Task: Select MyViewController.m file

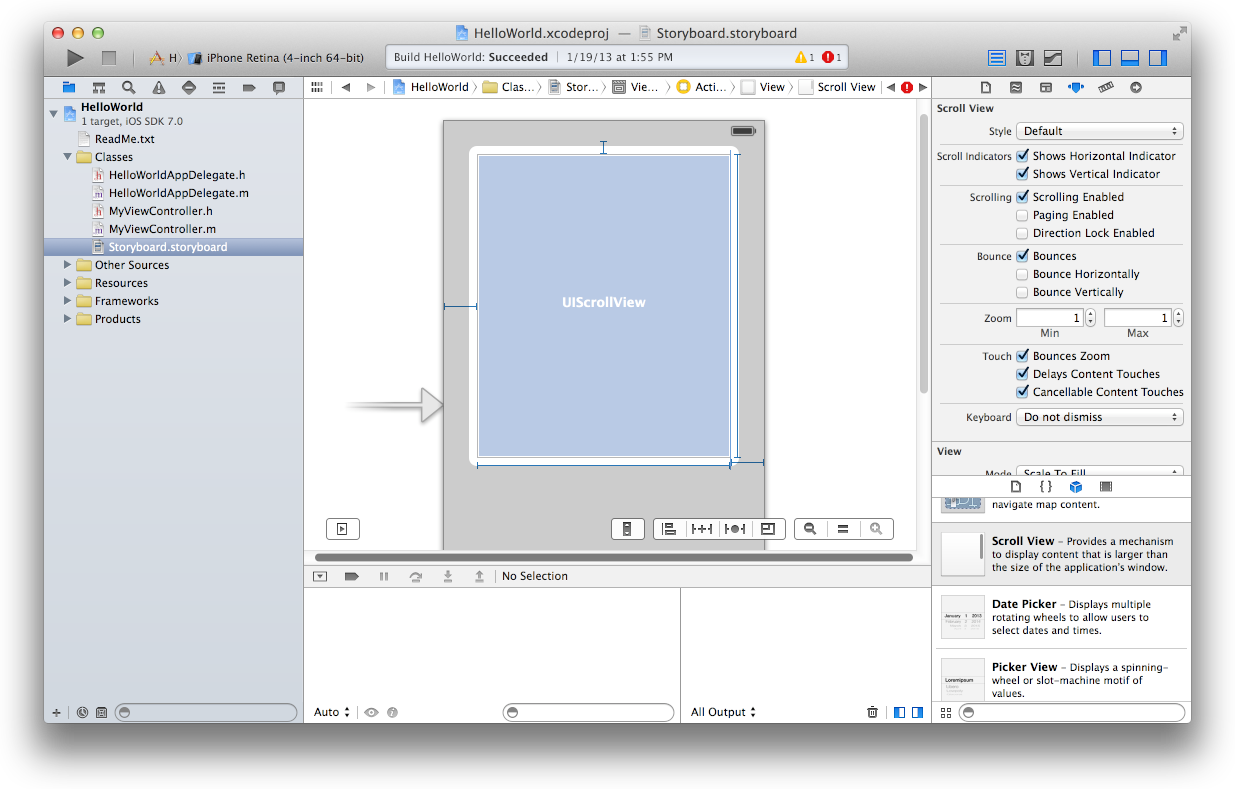Action: (162, 229)
